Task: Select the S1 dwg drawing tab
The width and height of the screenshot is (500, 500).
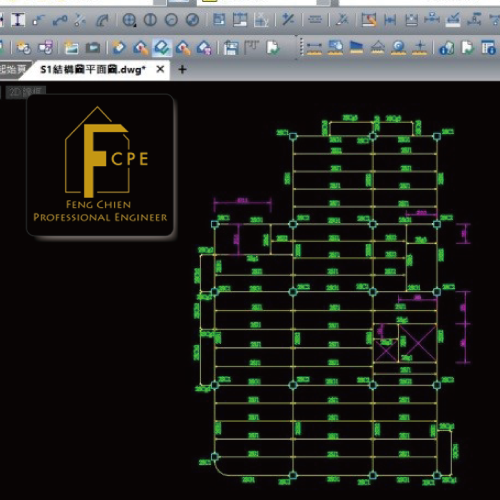Action: 93,70
